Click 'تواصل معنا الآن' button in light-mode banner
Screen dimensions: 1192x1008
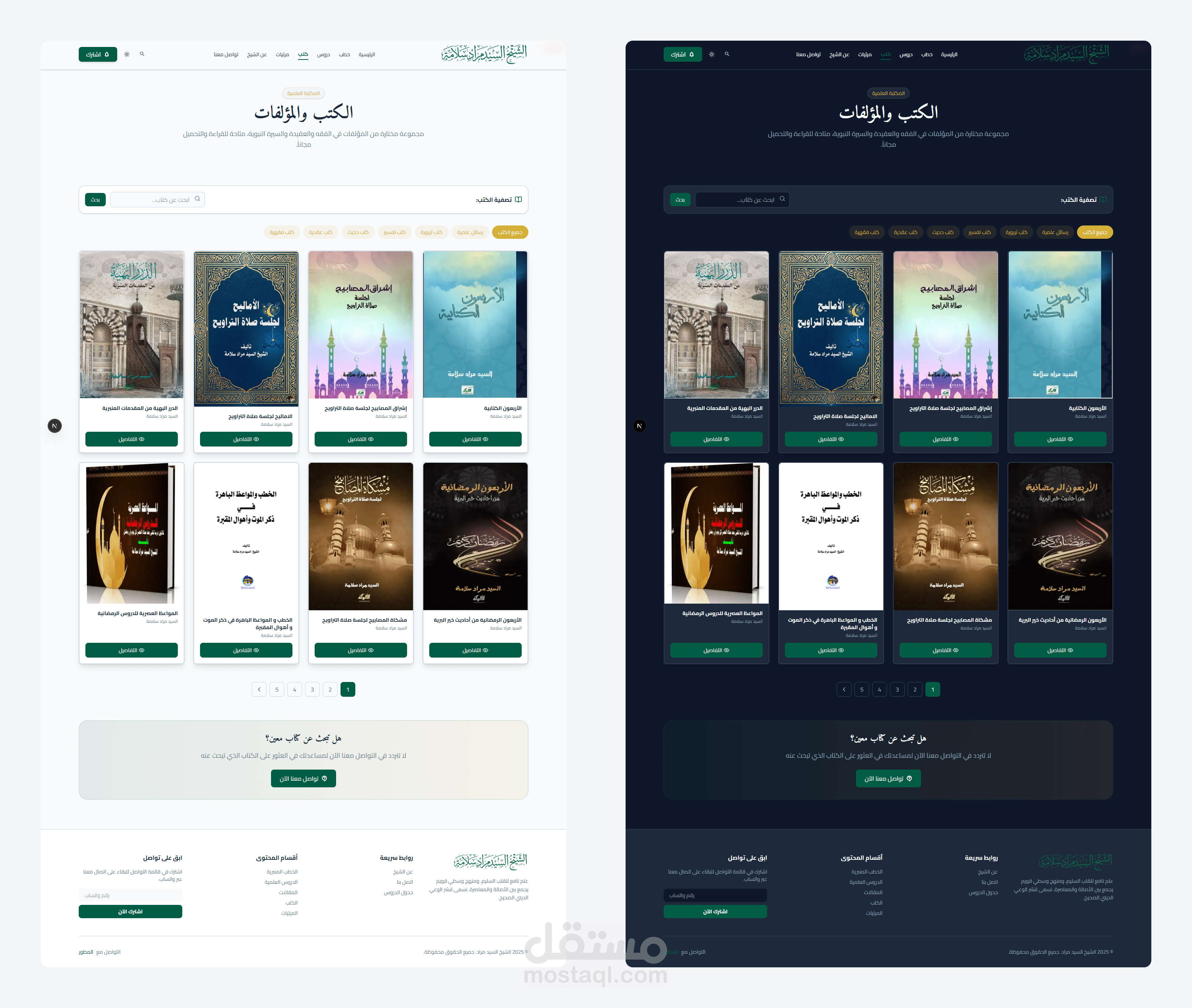[x=304, y=778]
